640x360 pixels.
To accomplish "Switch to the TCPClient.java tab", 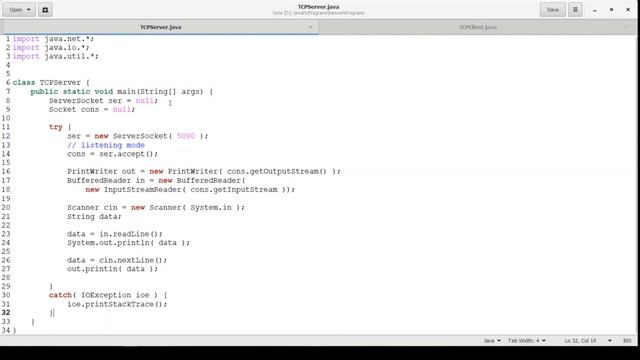I will click(x=478, y=27).
